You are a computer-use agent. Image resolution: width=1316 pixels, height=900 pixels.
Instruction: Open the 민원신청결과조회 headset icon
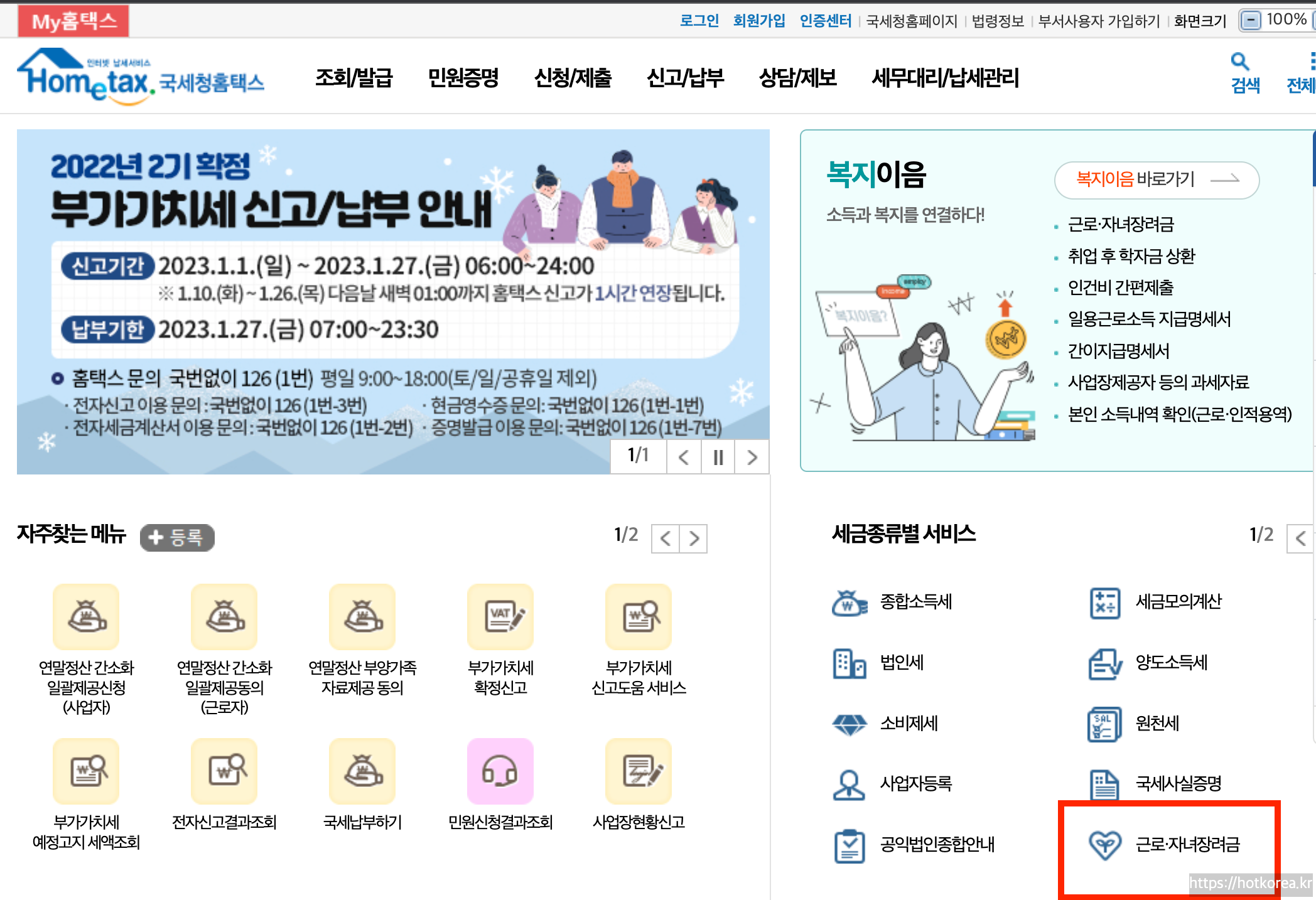(500, 771)
